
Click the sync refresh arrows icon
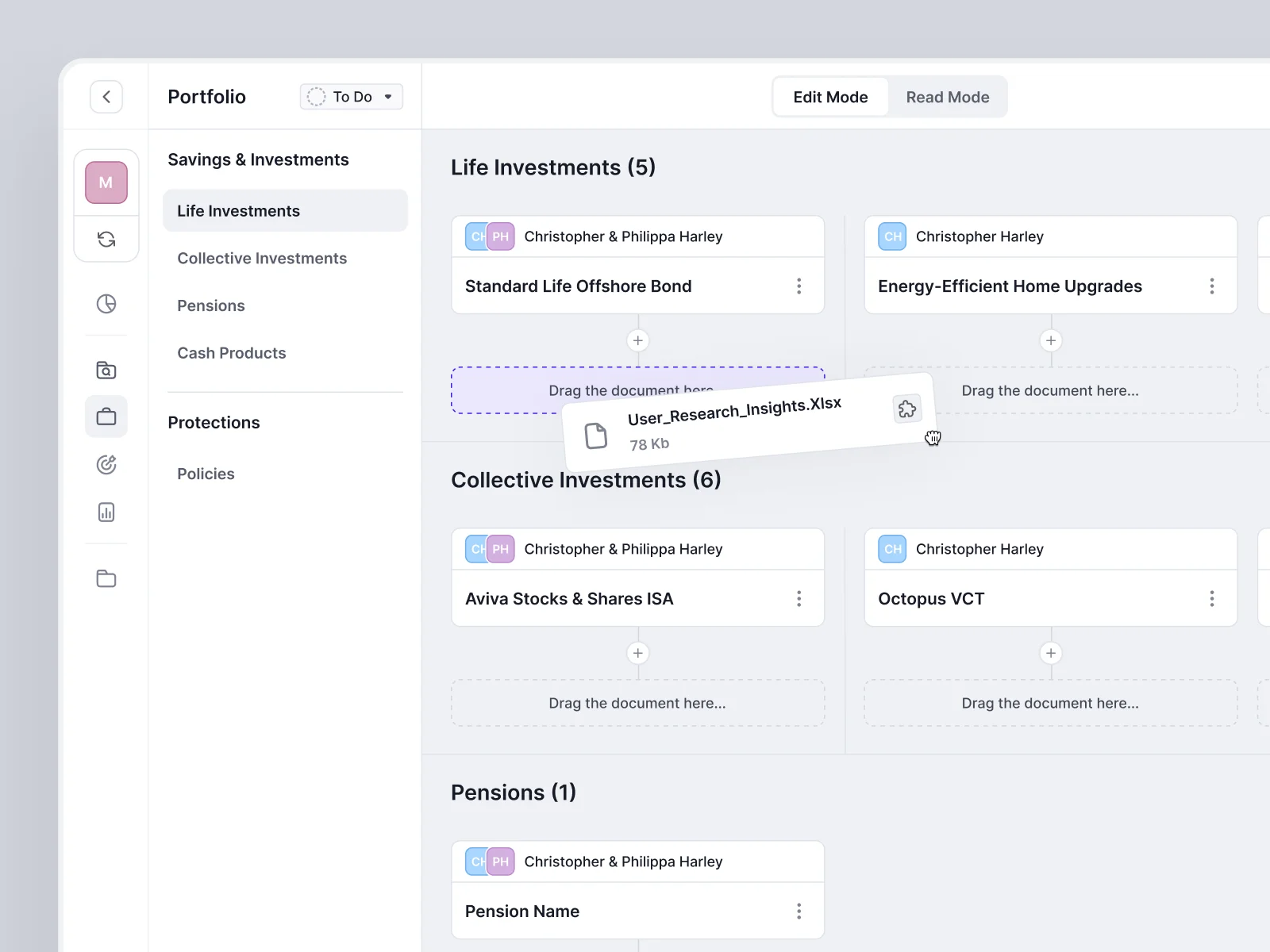106,239
